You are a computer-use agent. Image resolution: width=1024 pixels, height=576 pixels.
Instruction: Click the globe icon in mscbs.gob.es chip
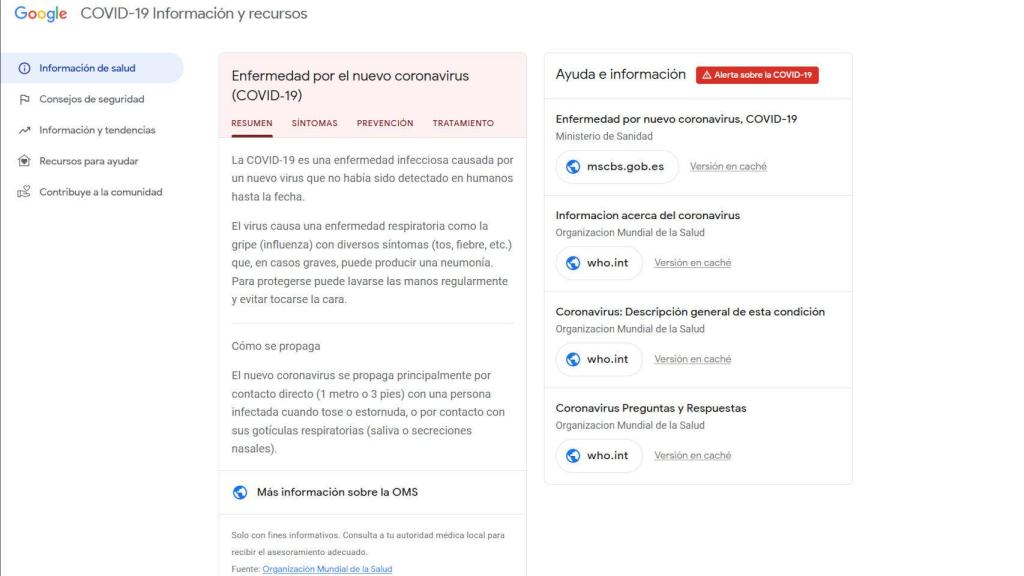573,167
